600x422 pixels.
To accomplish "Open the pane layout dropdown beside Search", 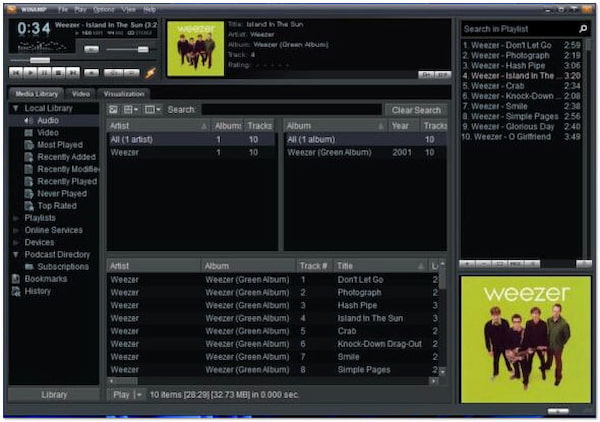I will (130, 110).
